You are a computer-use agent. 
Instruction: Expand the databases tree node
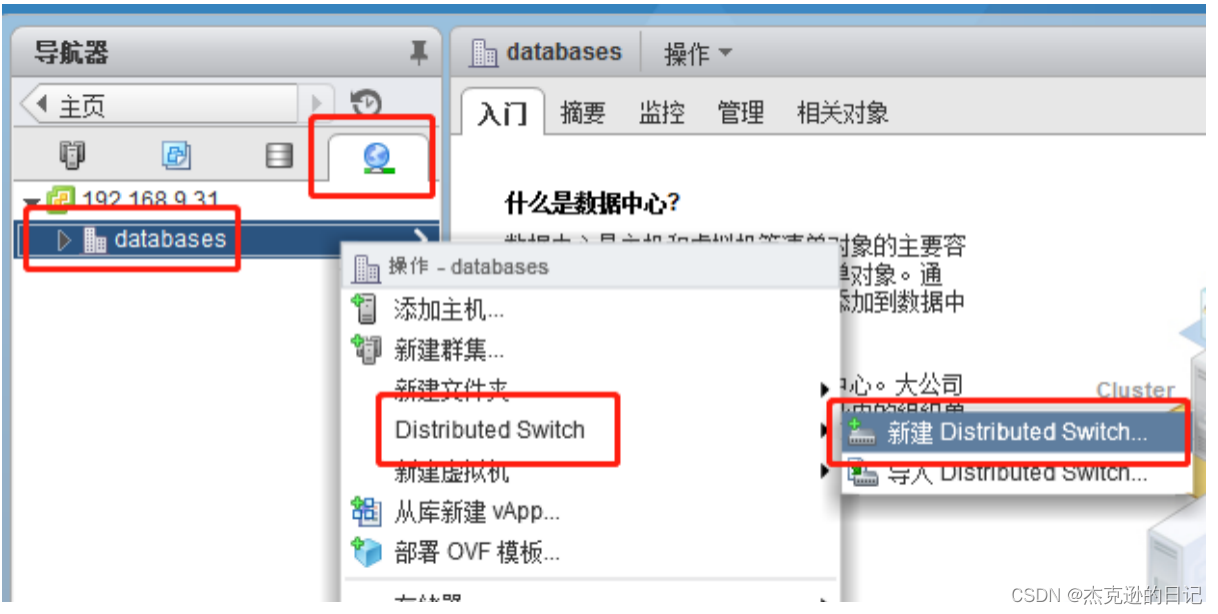[x=66, y=240]
